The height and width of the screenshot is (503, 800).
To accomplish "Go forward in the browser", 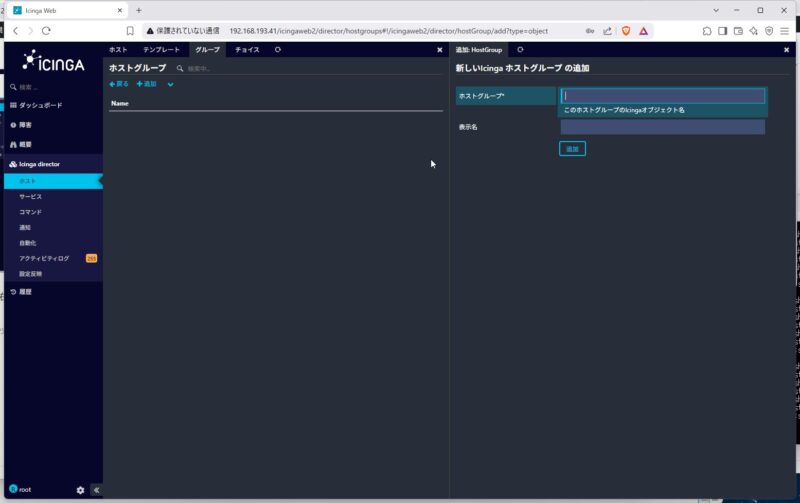I will (31, 31).
